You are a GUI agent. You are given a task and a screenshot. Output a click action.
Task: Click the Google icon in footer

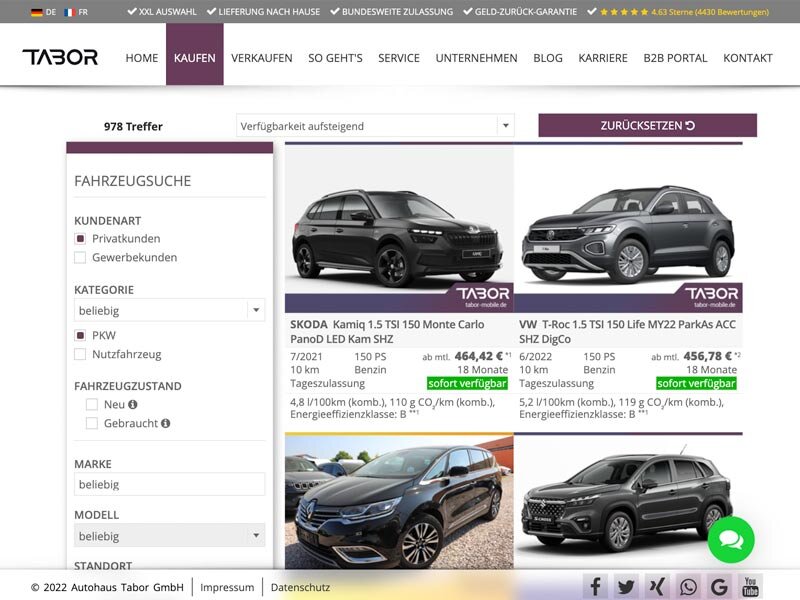pyautogui.click(x=718, y=587)
